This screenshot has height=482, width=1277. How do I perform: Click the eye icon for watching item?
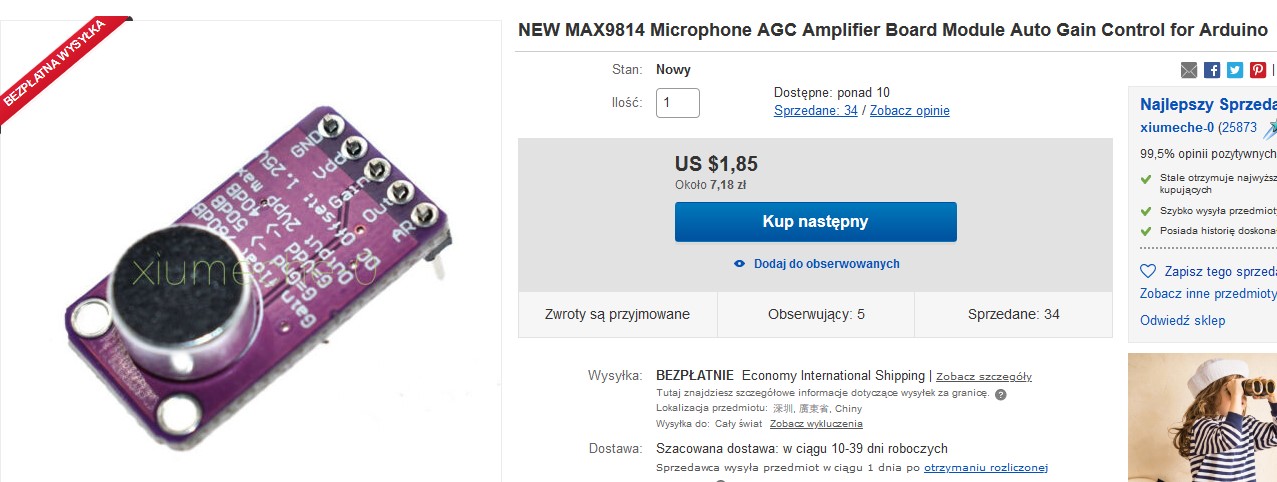(739, 264)
